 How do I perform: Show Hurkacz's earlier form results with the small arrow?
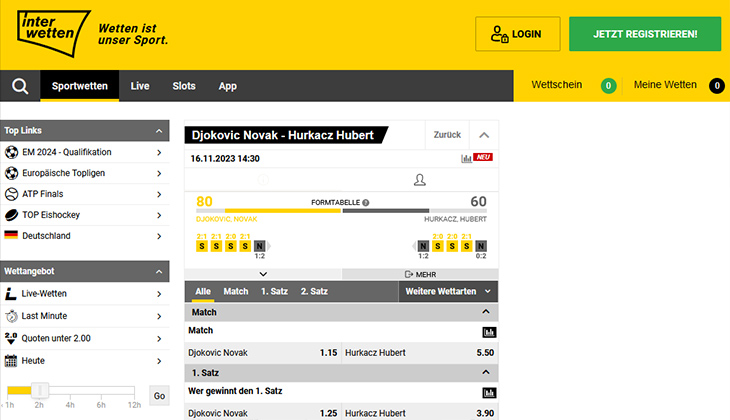(414, 246)
